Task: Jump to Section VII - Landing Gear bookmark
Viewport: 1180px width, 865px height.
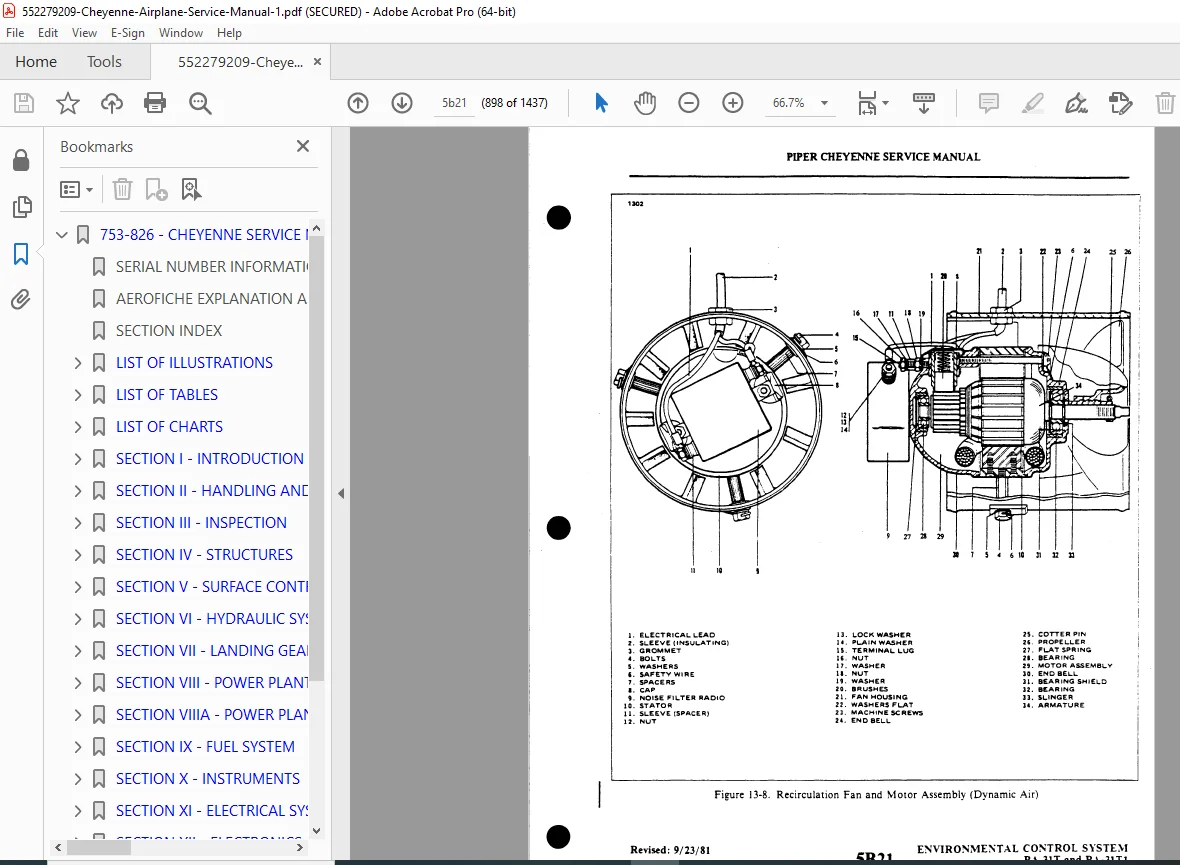Action: click(x=211, y=650)
